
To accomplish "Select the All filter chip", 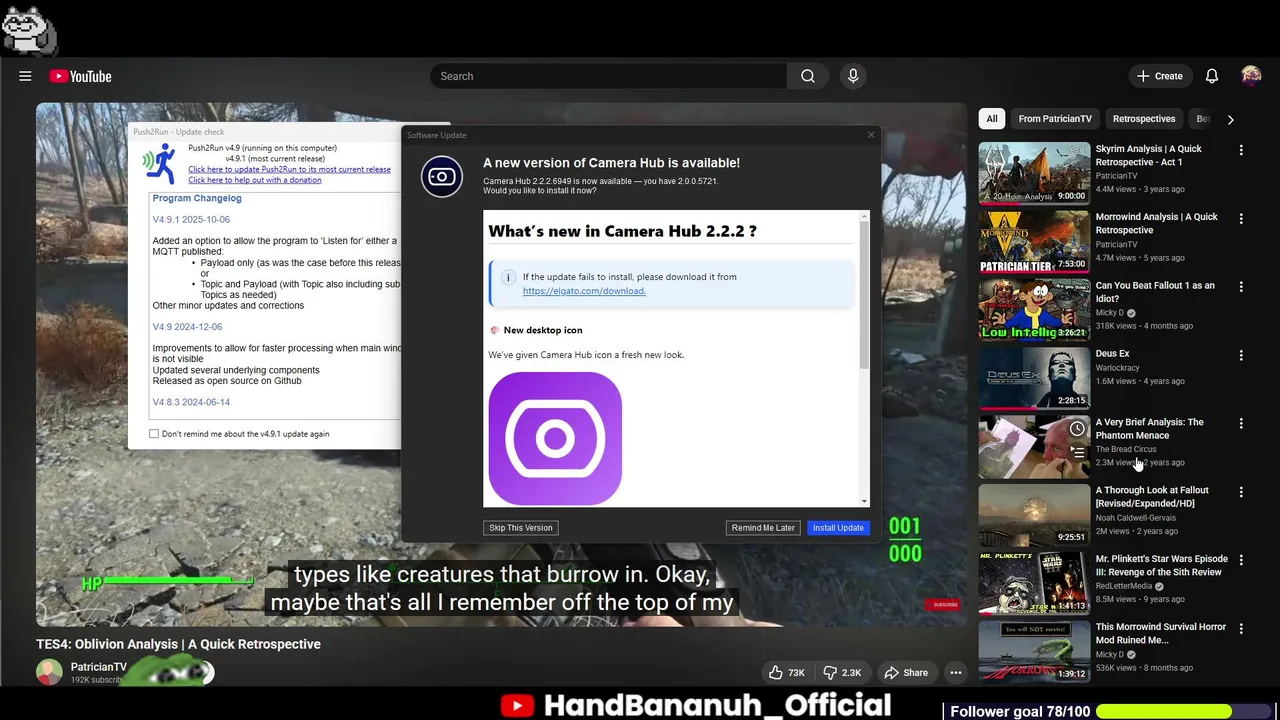I will 992,119.
